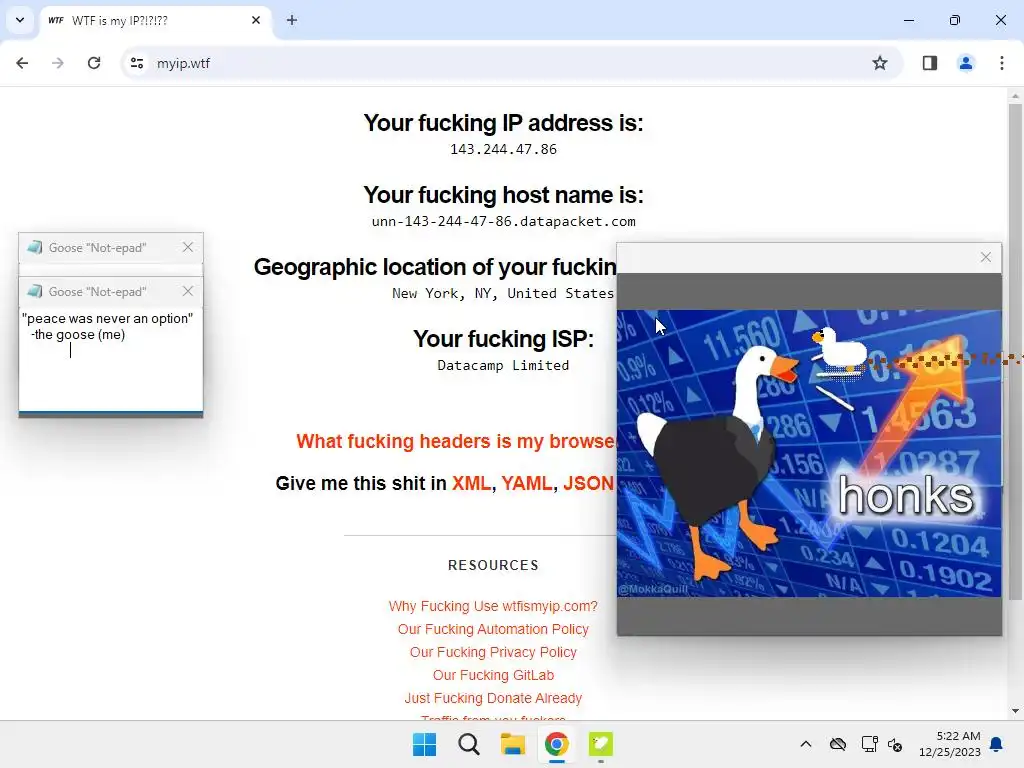Viewport: 1024px width, 768px height.
Task: View site information icon in address bar
Action: pos(137,63)
